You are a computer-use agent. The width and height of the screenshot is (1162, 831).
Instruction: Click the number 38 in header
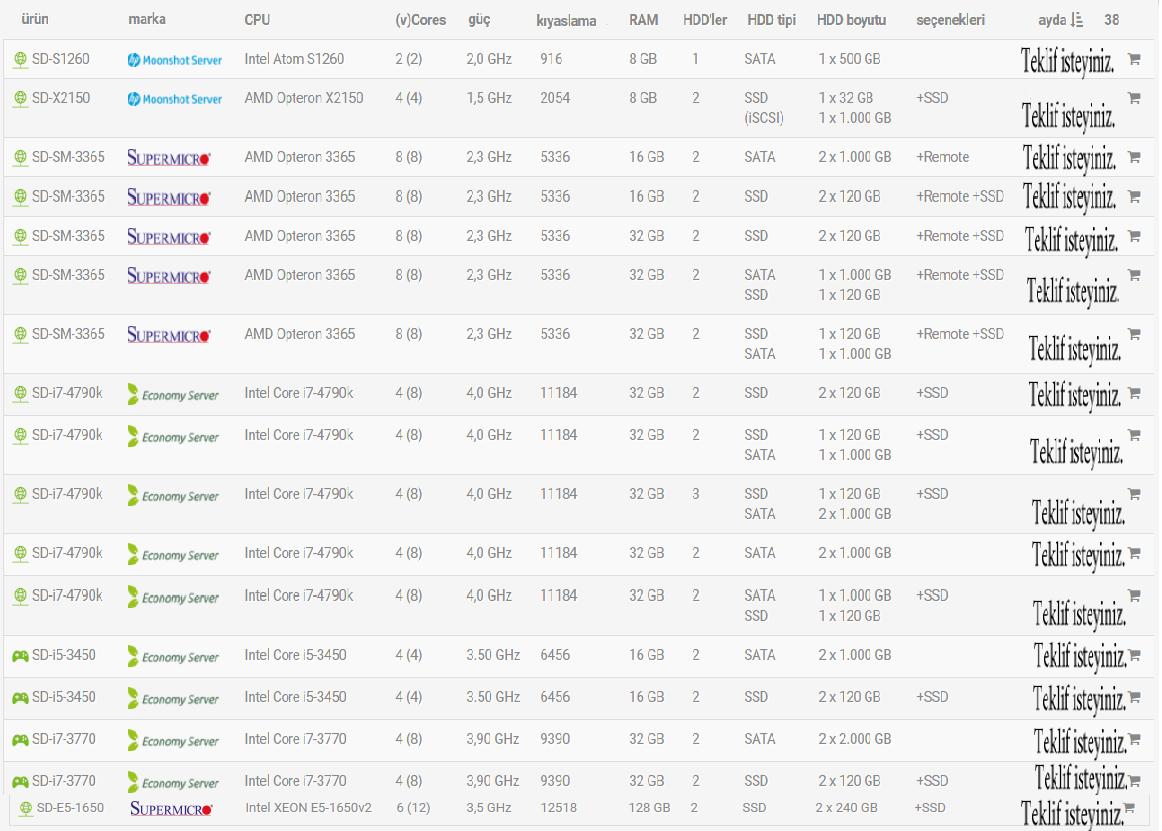[x=1112, y=20]
